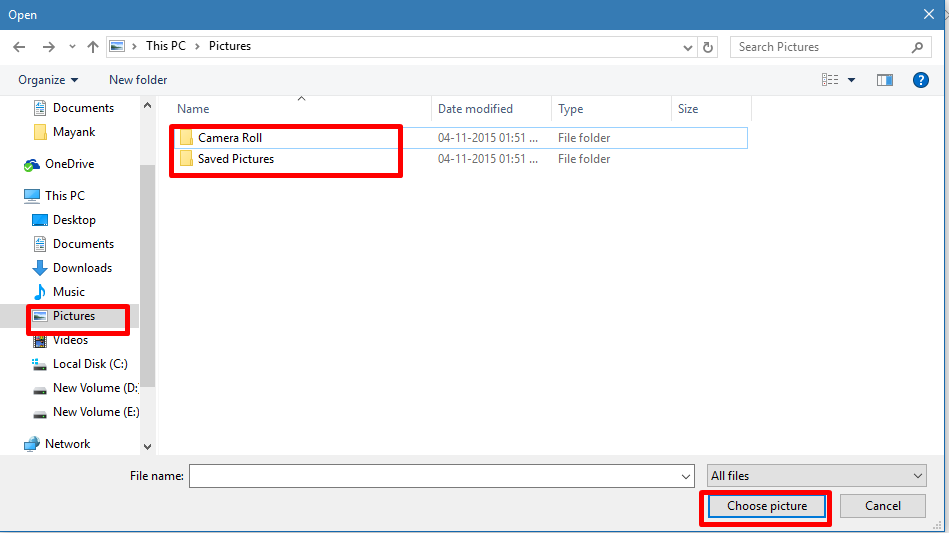Open Desktop in the navigation pane
949x533 pixels.
(x=74, y=220)
